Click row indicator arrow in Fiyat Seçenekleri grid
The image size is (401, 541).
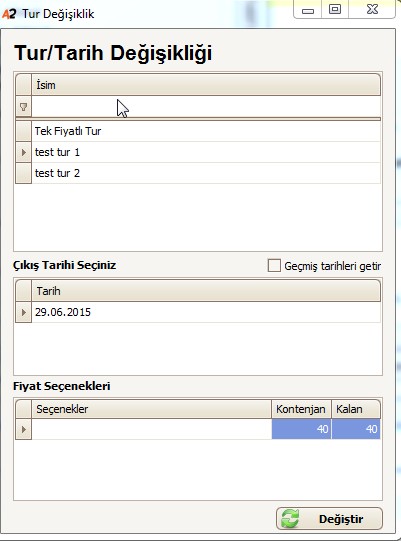click(x=23, y=429)
